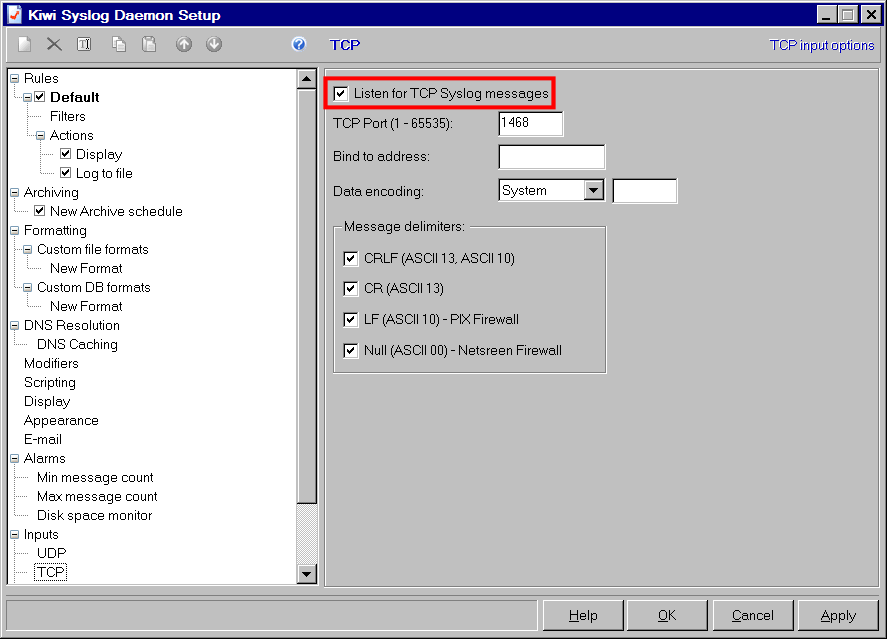Click the TCP input options link
This screenshot has height=639, width=887.
point(821,45)
